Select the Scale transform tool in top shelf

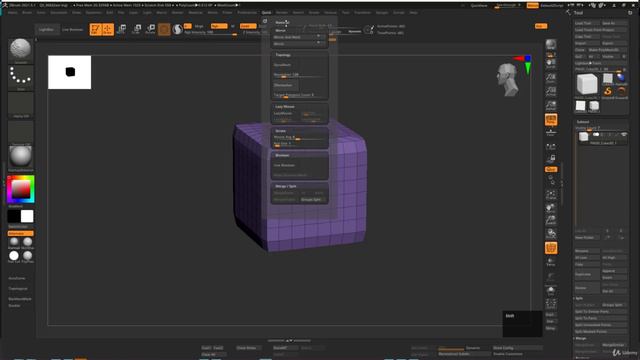point(137,29)
